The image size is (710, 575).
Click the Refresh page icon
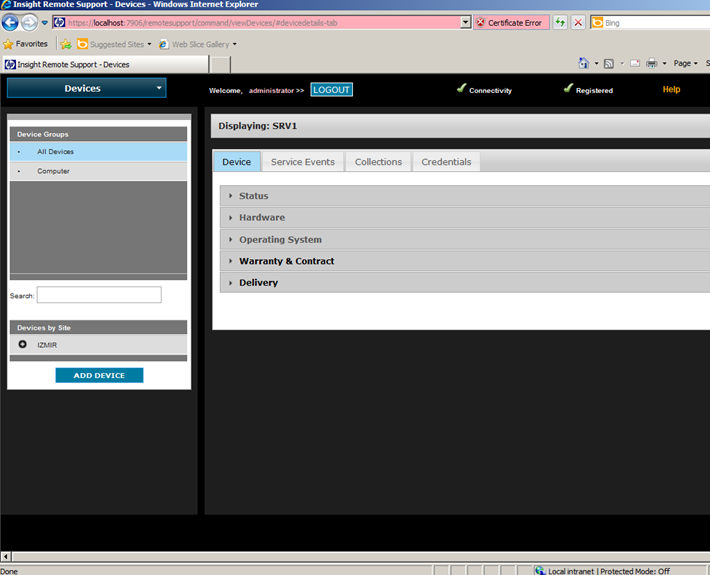pyautogui.click(x=560, y=22)
